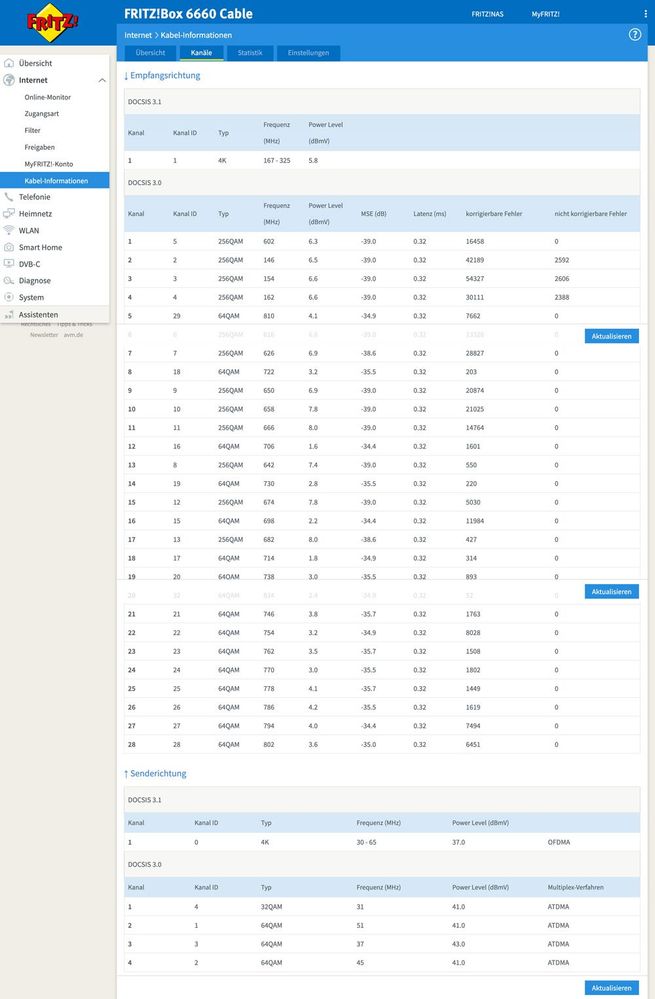The width and height of the screenshot is (655, 999).
Task: Open Zugangsart submenu item
Action: point(42,113)
